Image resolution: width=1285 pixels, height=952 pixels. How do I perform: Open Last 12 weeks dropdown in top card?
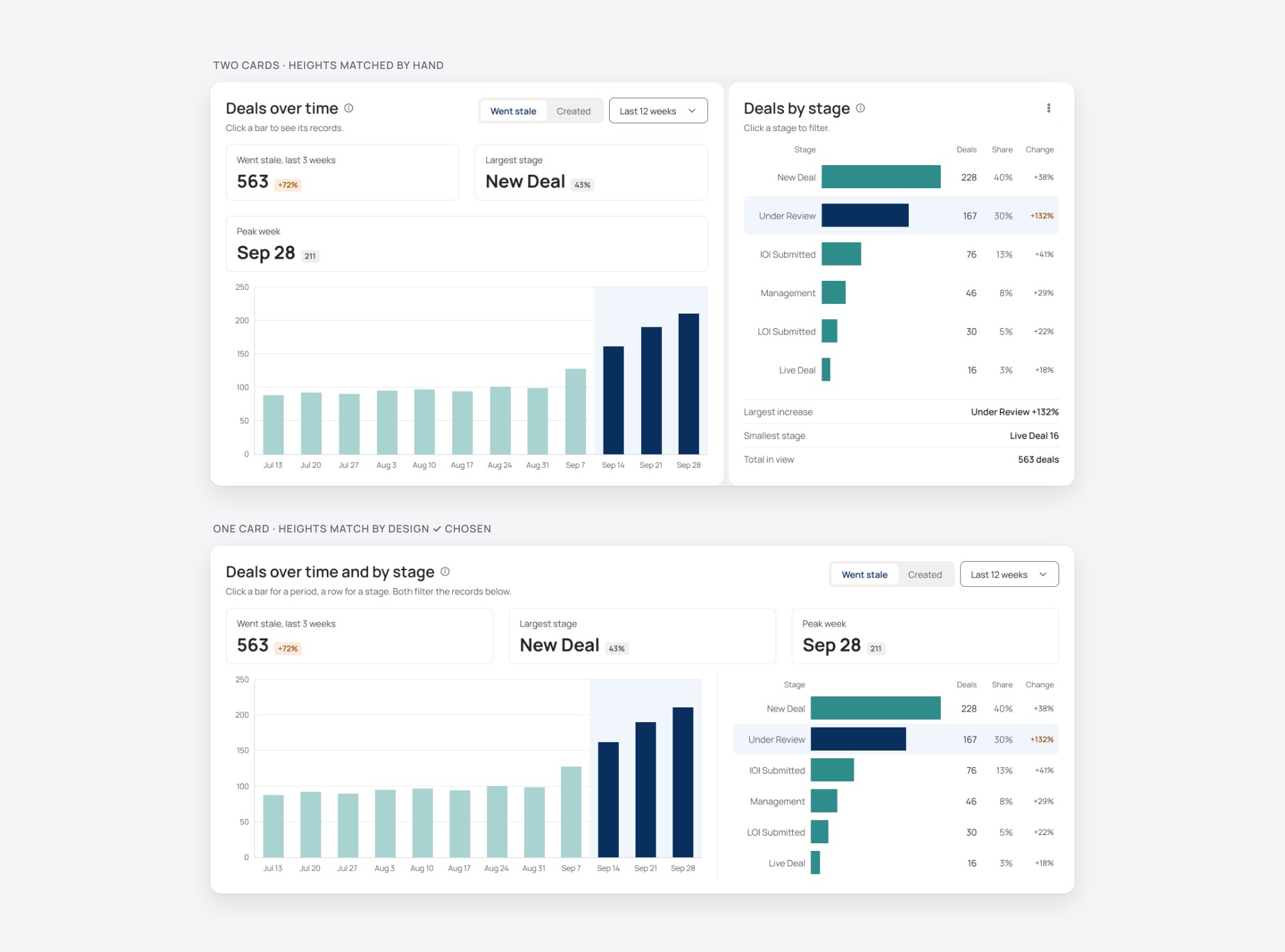click(x=659, y=111)
